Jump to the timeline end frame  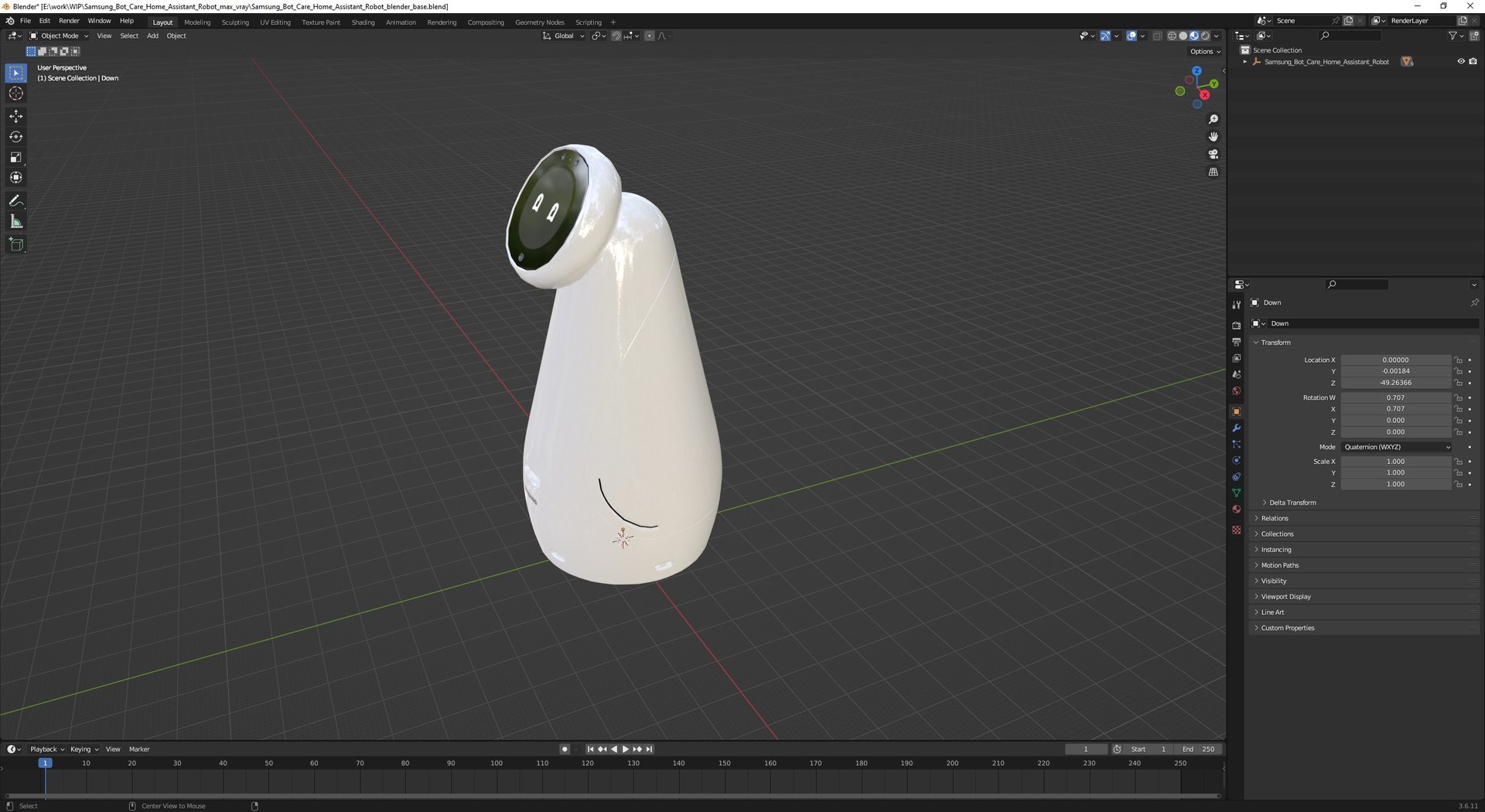(x=650, y=749)
